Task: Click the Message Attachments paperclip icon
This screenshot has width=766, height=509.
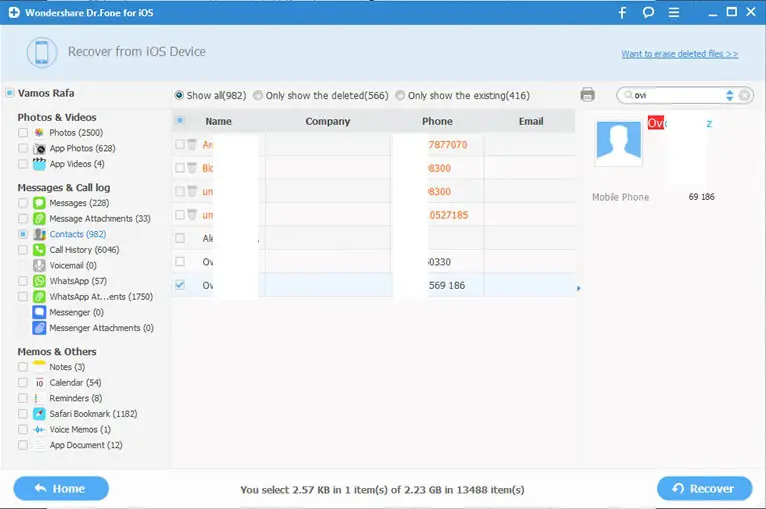Action: (39, 218)
